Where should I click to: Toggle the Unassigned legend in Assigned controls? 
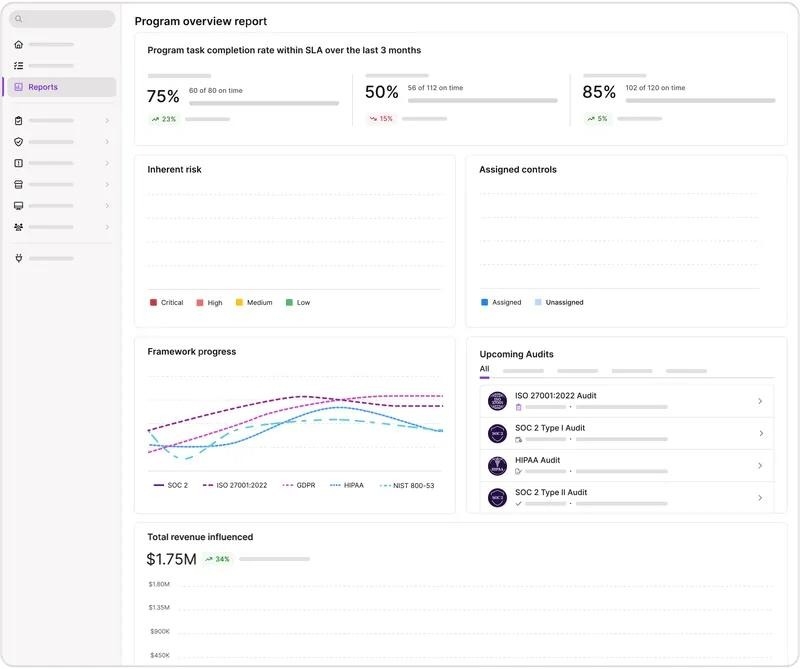(559, 303)
